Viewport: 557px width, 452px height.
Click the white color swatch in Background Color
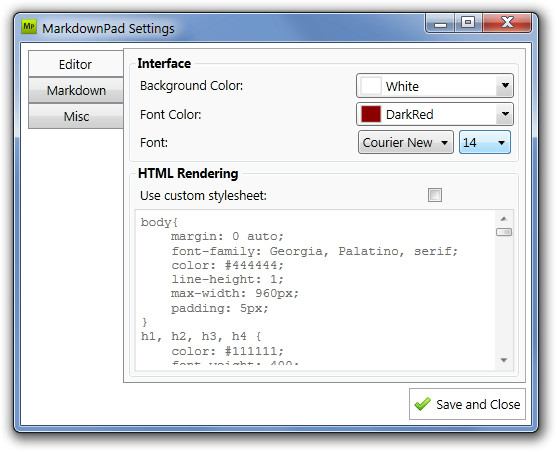371,86
